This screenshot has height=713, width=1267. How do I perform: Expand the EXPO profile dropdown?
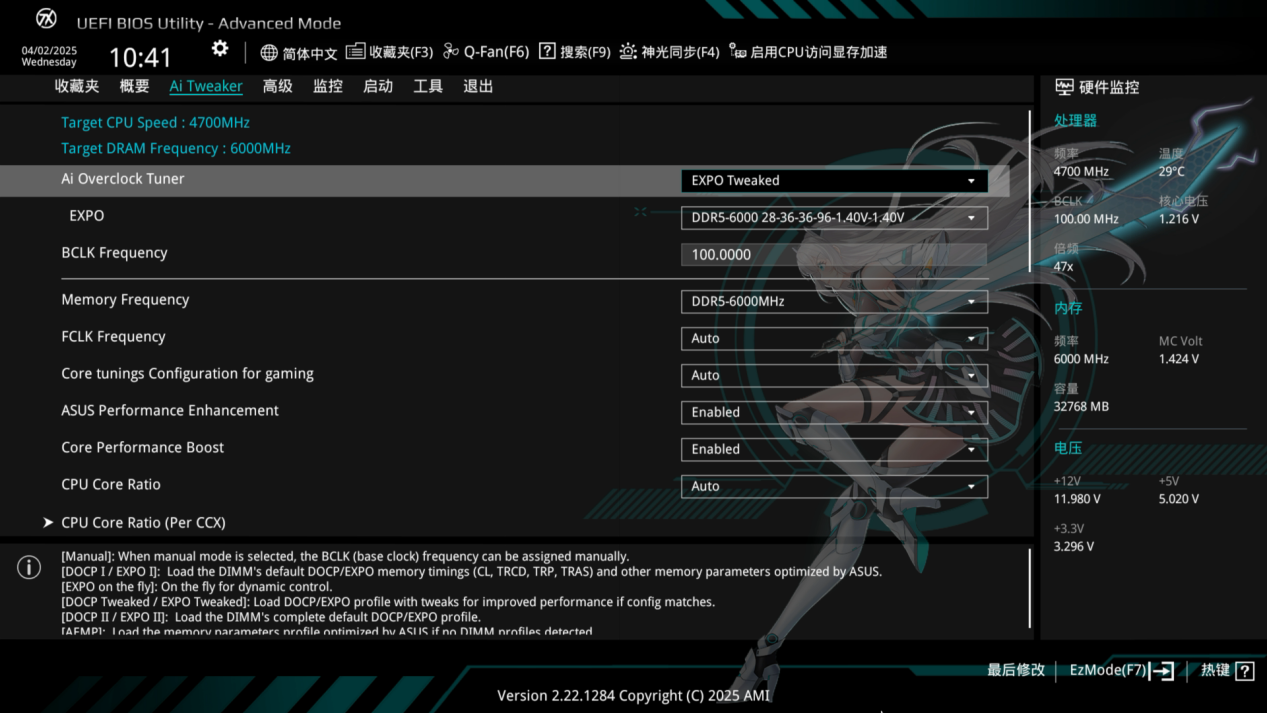pyautogui.click(x=834, y=218)
